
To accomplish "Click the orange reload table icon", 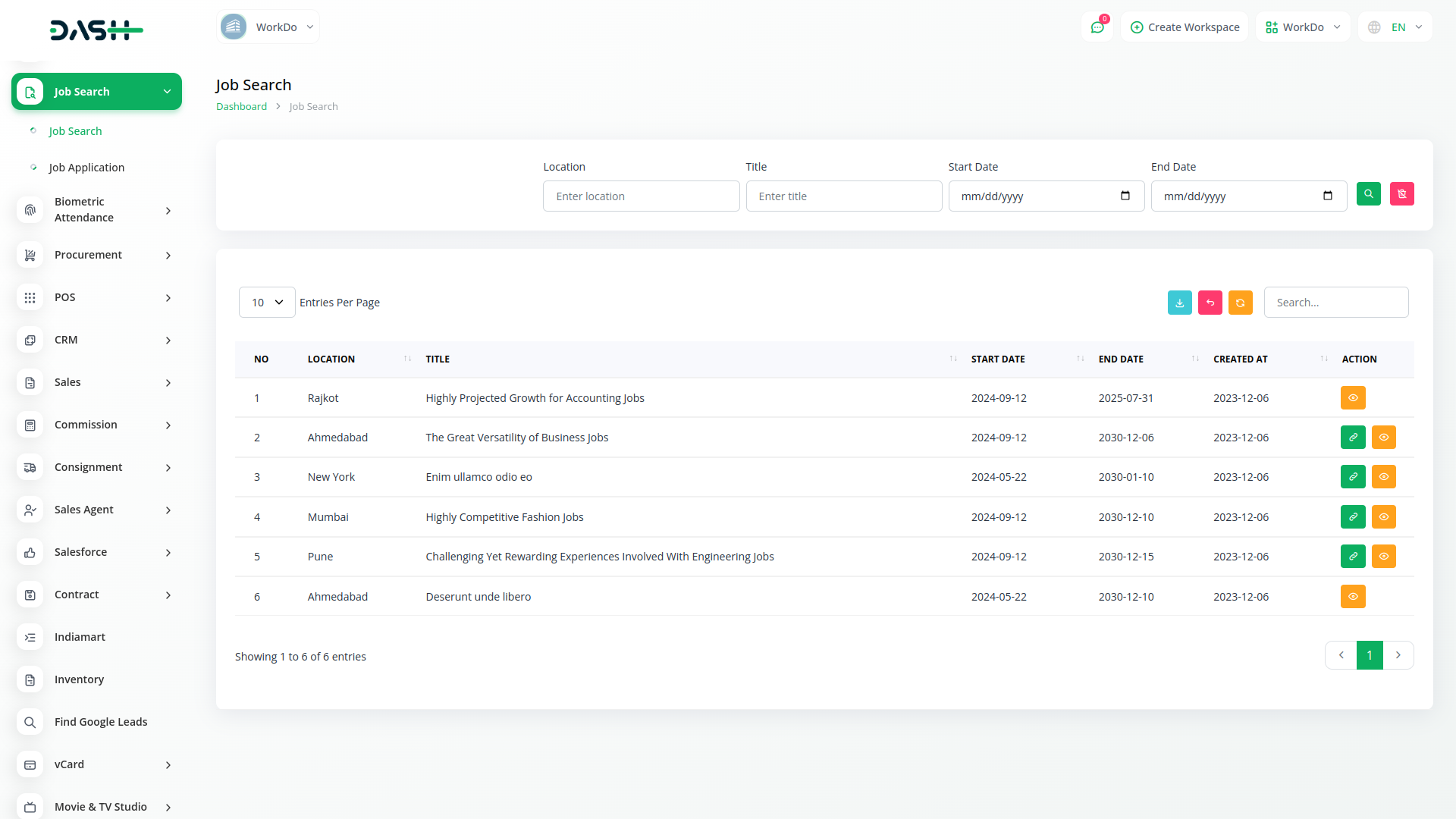I will (x=1240, y=303).
